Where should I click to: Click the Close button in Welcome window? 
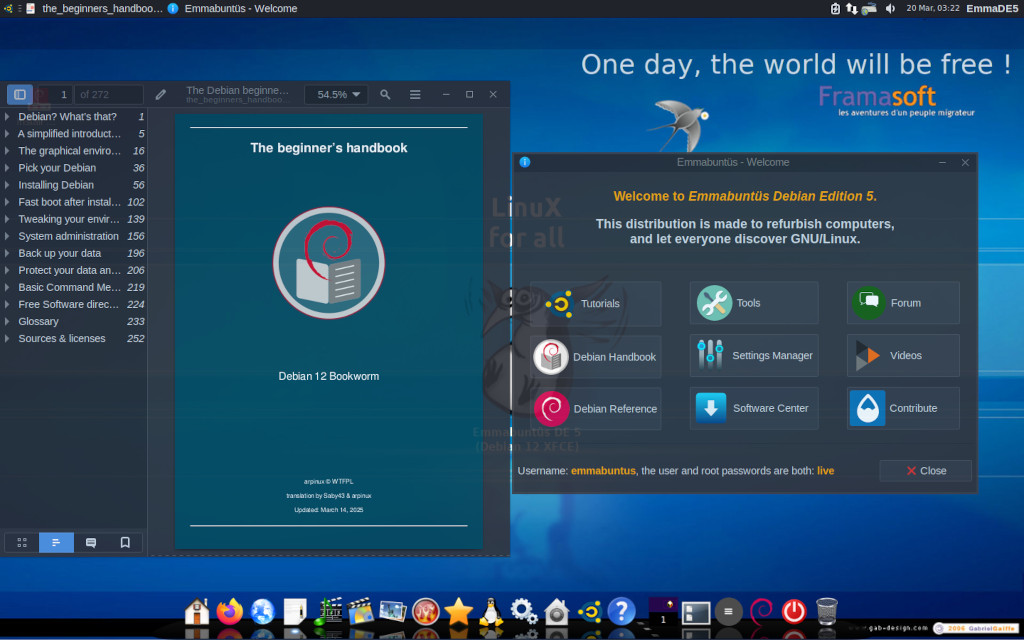click(925, 471)
